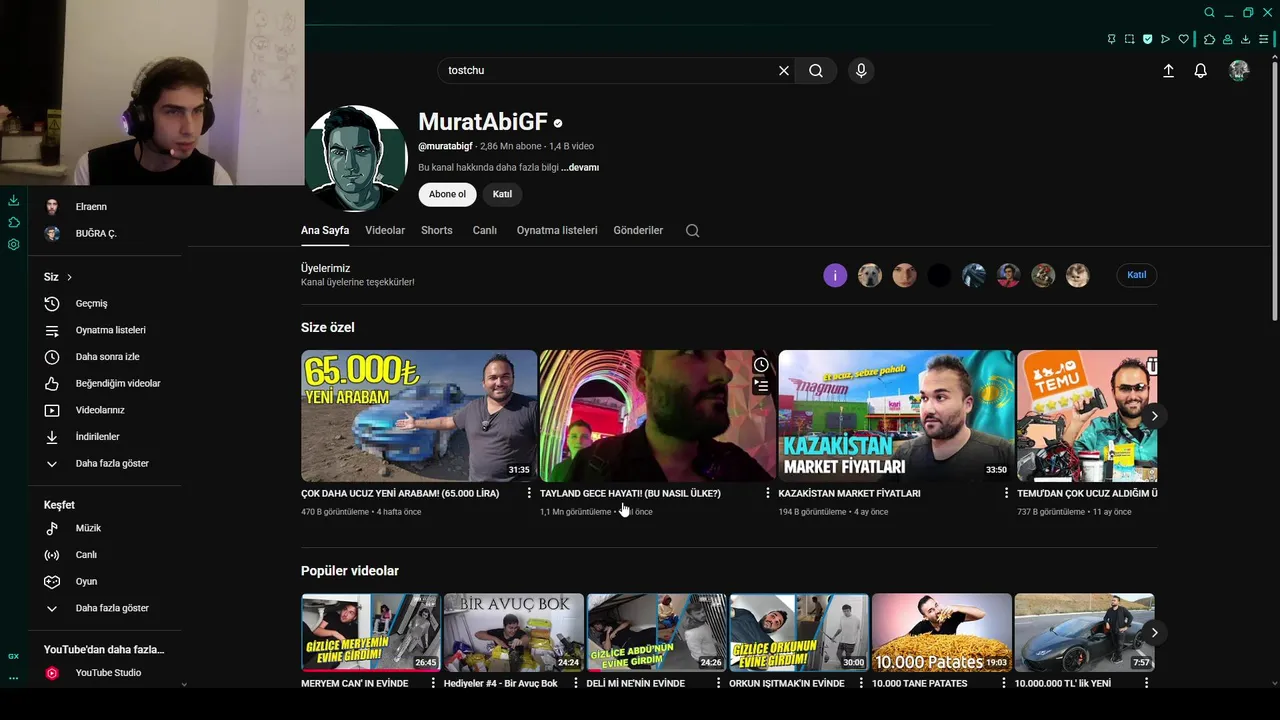Open Opera GX sidebar settings gear

13,244
